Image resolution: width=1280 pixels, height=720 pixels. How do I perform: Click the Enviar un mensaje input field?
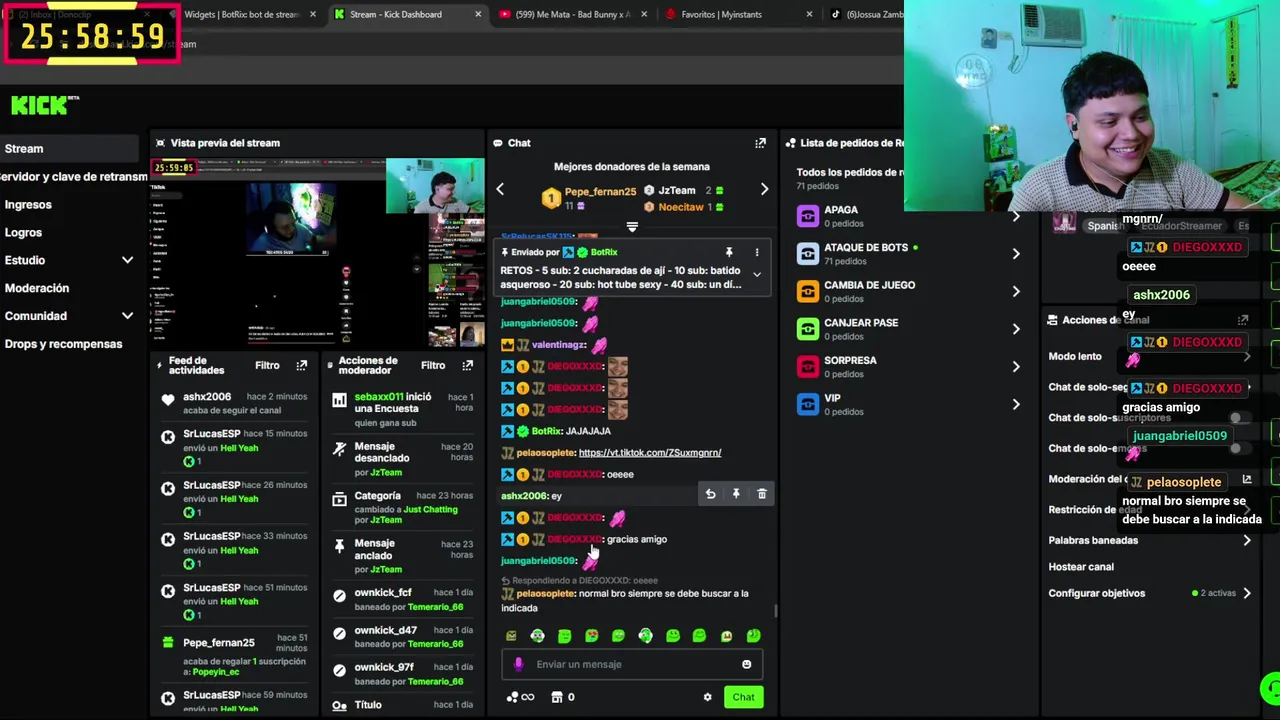tap(632, 664)
